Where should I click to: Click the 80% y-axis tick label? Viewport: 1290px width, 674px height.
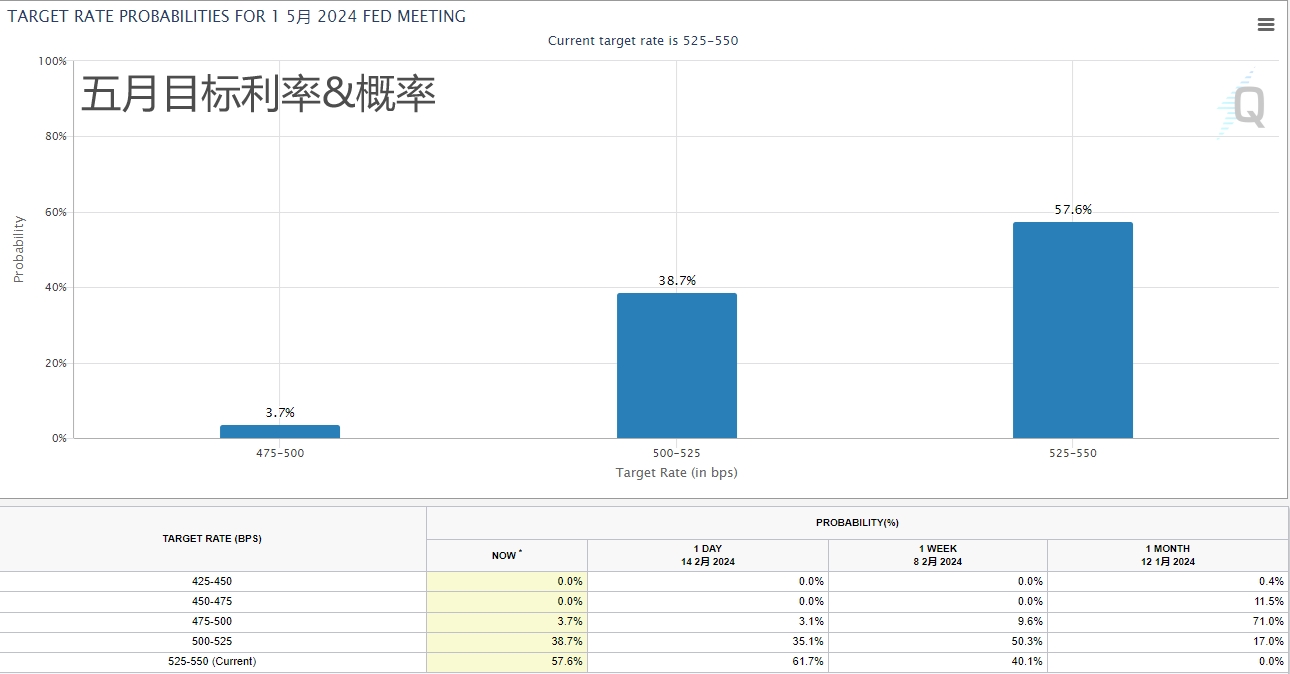click(x=55, y=137)
